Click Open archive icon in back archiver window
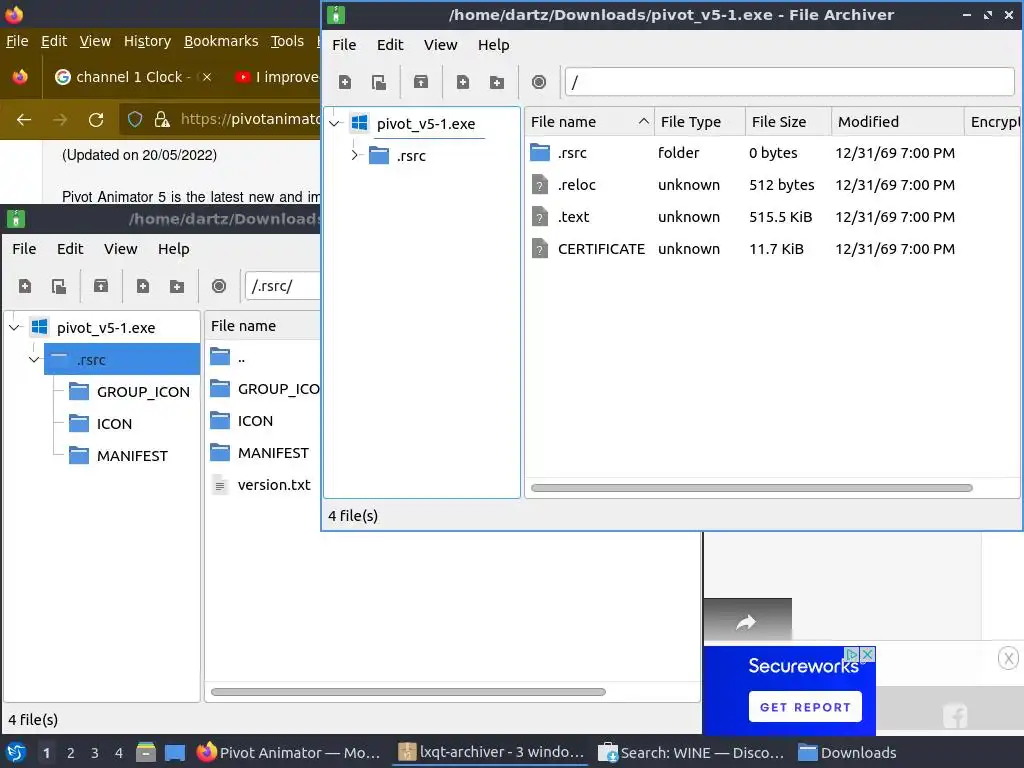 coord(59,286)
